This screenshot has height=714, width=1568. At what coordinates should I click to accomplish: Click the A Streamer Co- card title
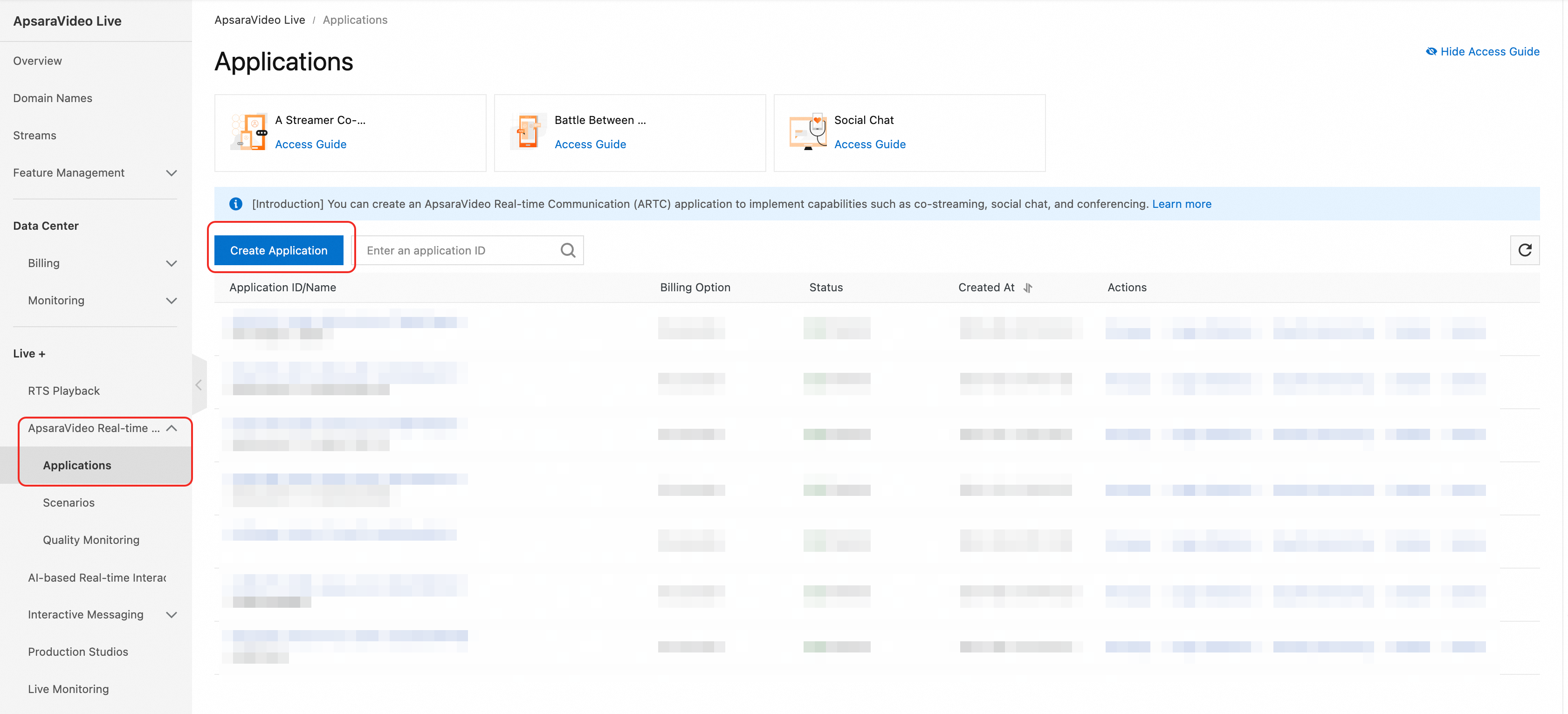tap(320, 120)
